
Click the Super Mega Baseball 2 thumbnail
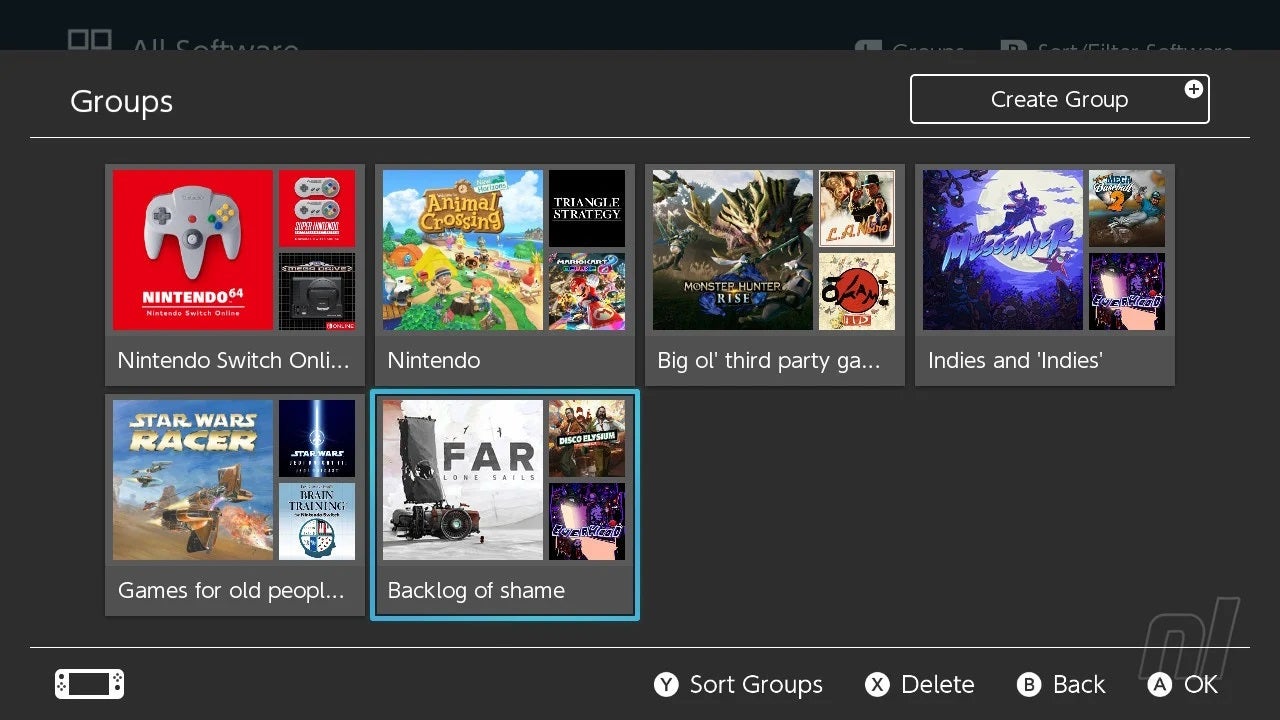(x=1127, y=208)
